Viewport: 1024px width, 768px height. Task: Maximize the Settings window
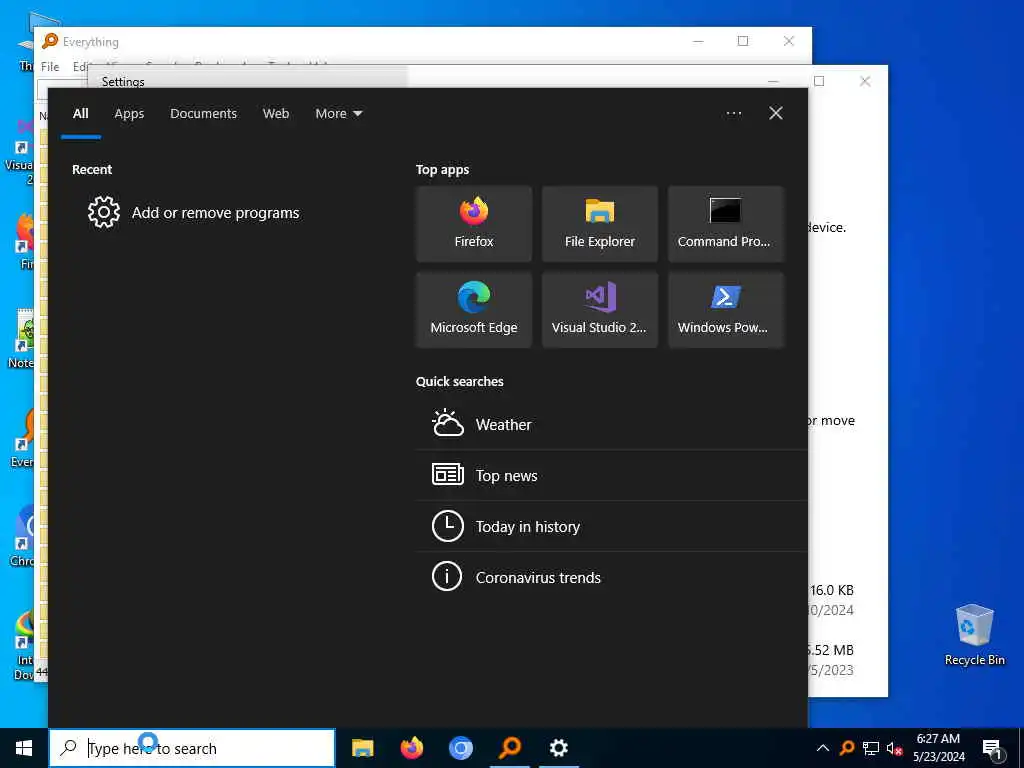819,81
